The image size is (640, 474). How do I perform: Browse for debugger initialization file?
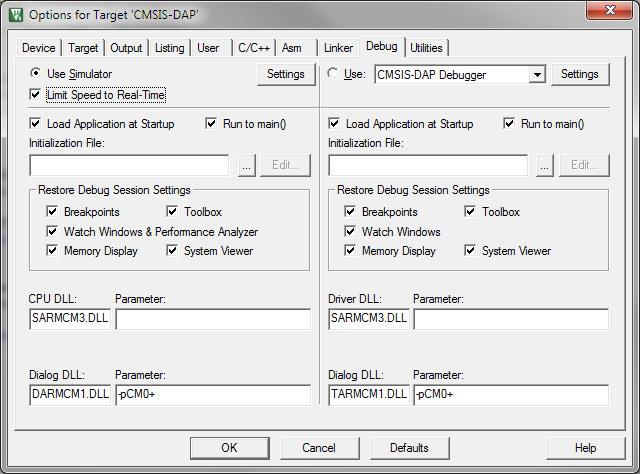click(544, 165)
